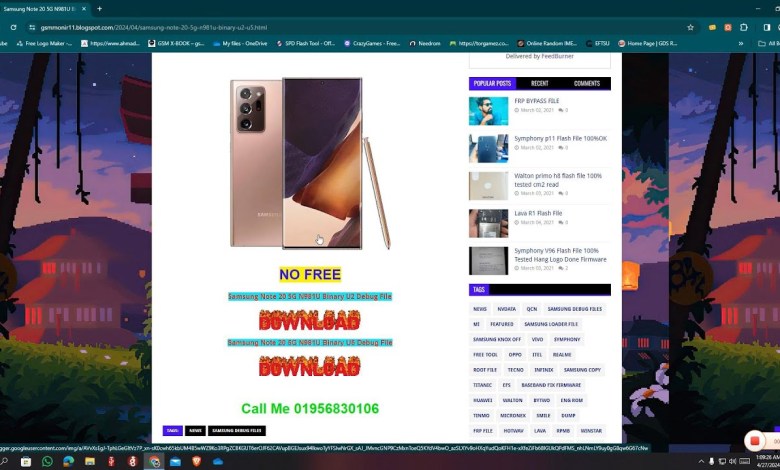
Task: Open the Lava R1 Flash File post
Action: tap(538, 213)
